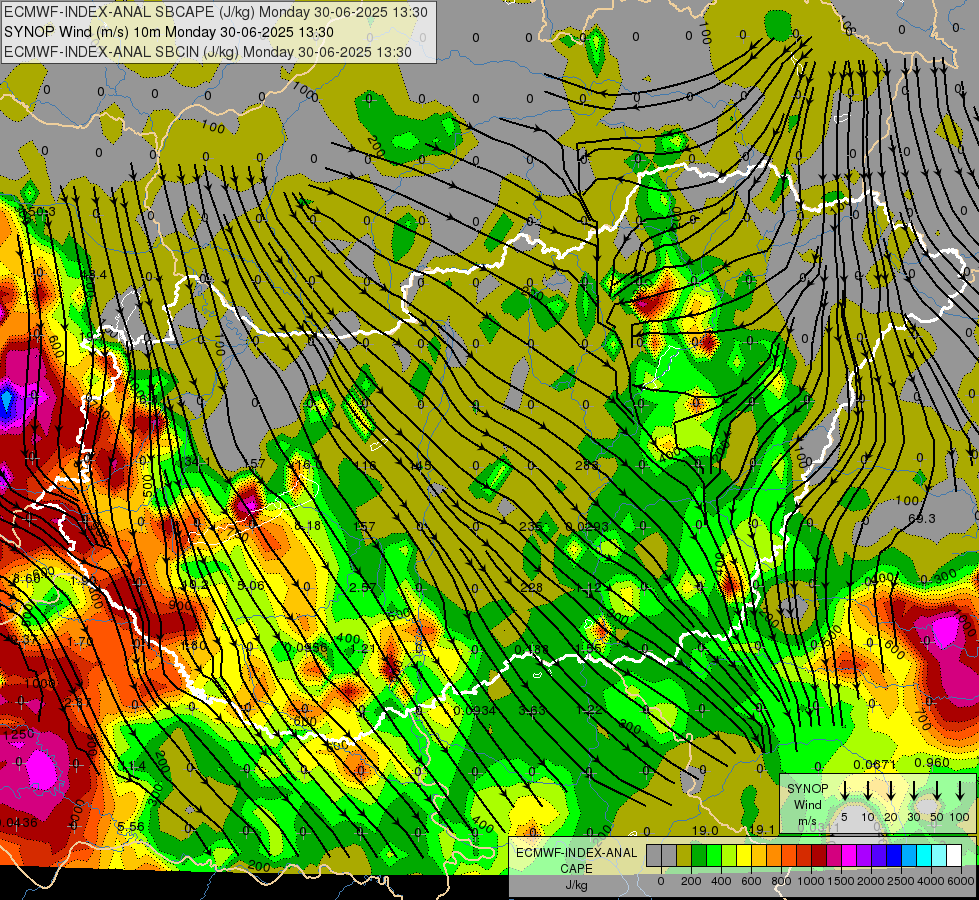
Task: Click the 4000 tick label in CAPE legend
Action: pyautogui.click(x=932, y=881)
